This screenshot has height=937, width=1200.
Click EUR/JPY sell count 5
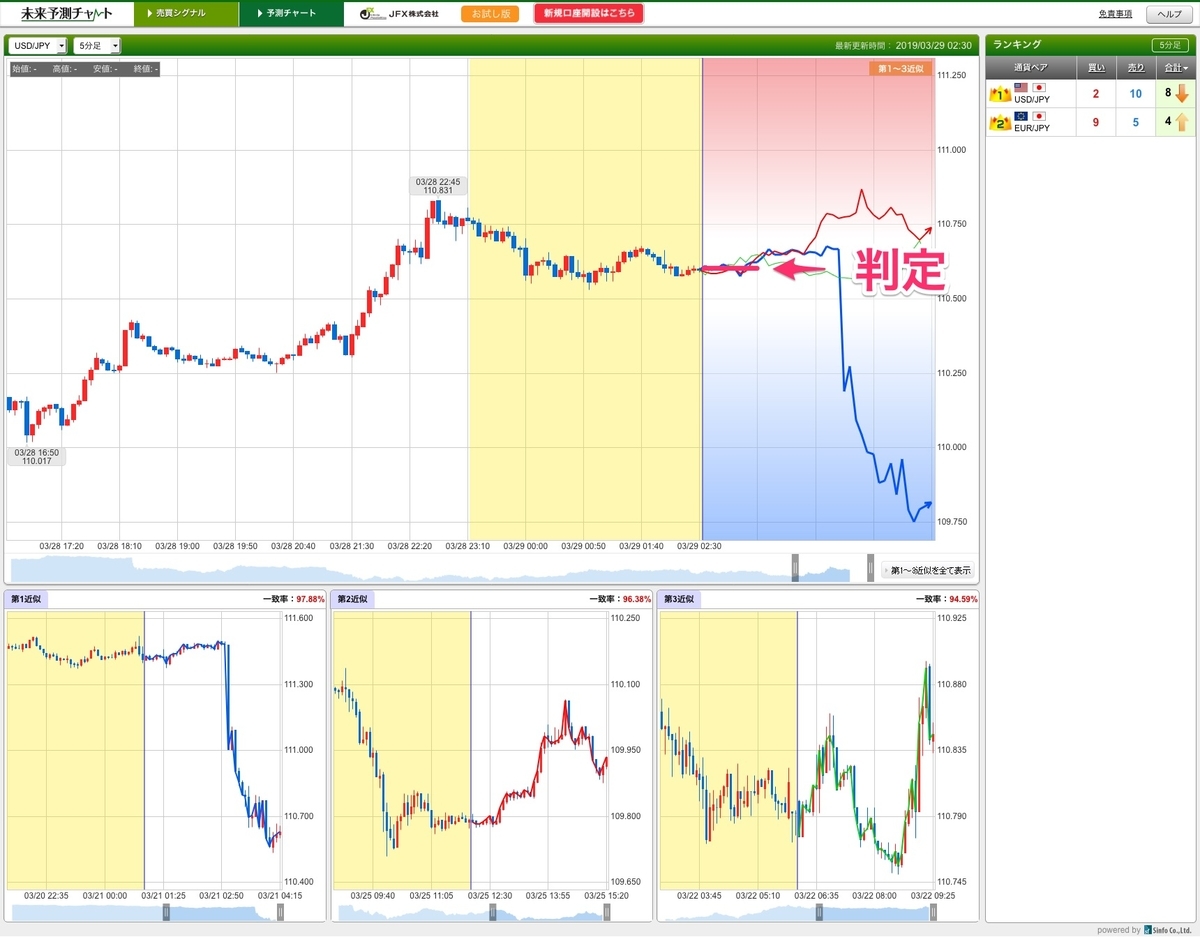pos(1135,123)
